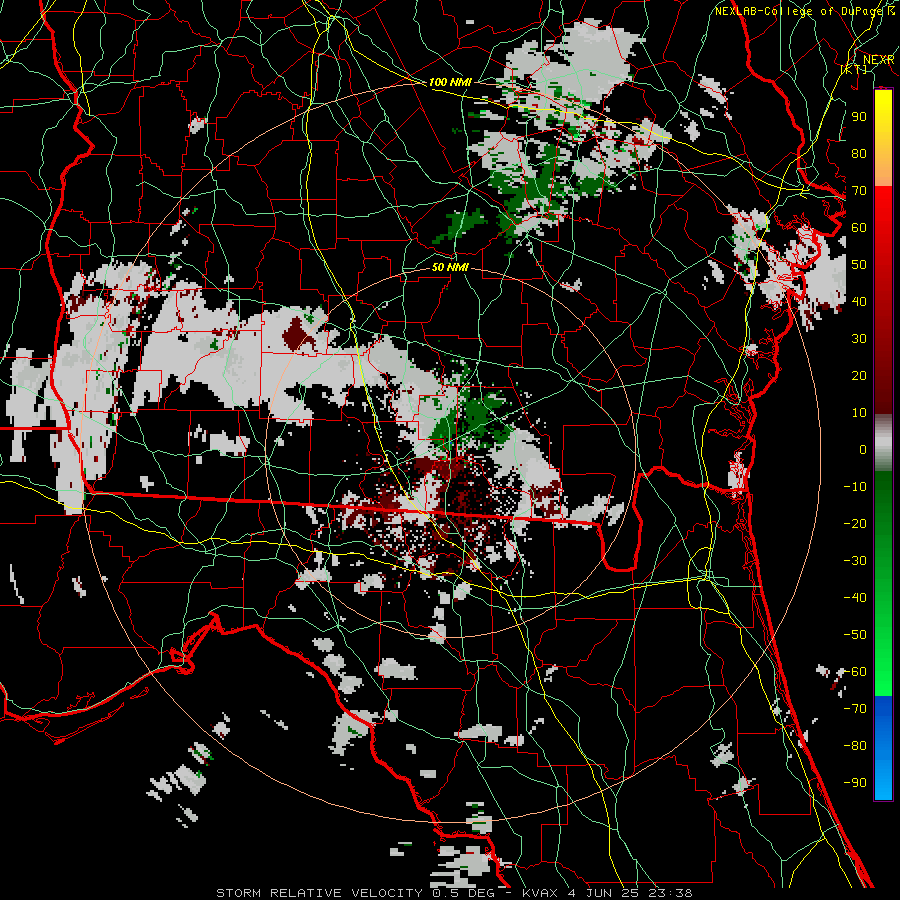Click the 50 value on the velocity scale
This screenshot has height=900, width=900.
(859, 265)
